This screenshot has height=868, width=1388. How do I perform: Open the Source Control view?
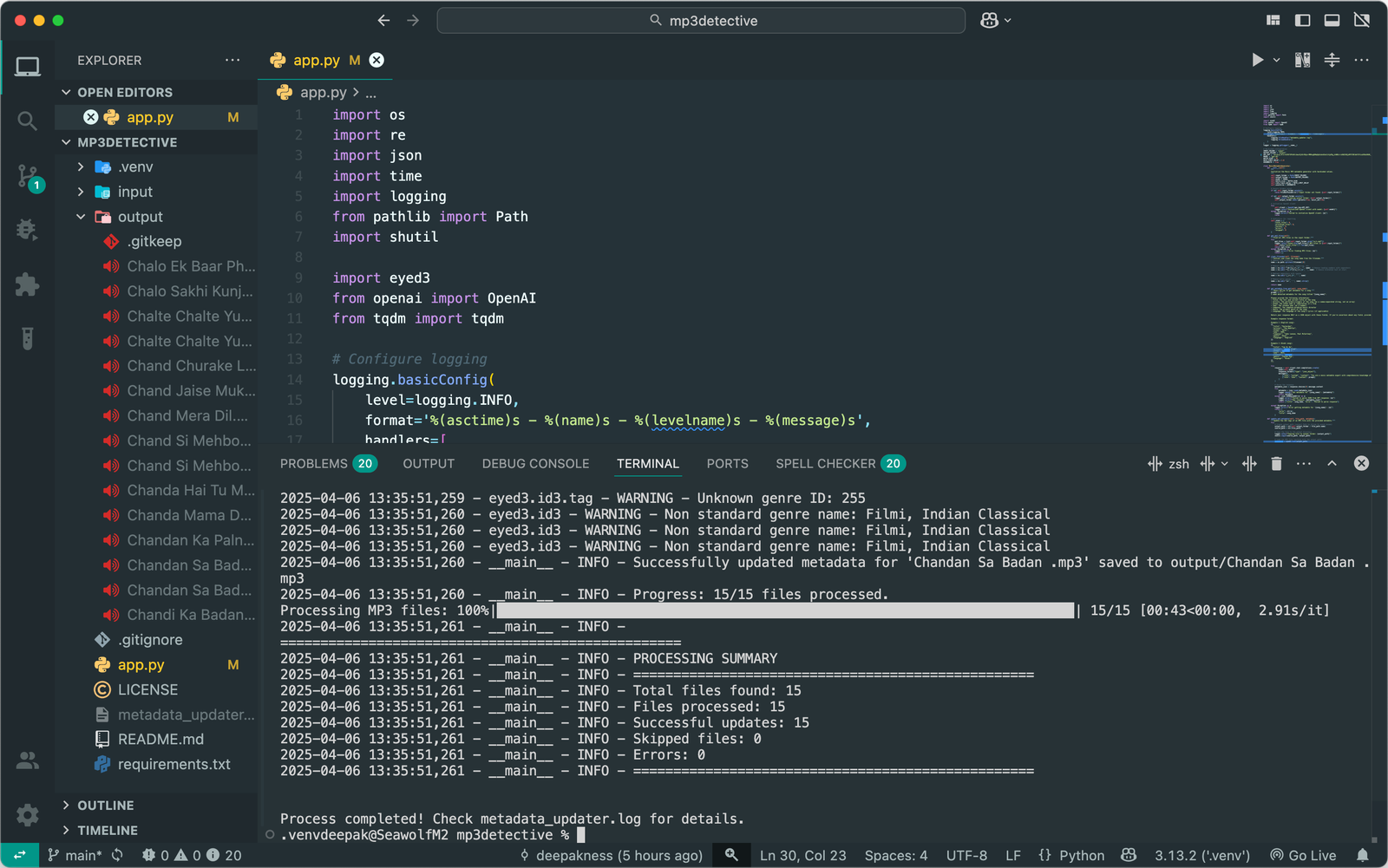[27, 176]
